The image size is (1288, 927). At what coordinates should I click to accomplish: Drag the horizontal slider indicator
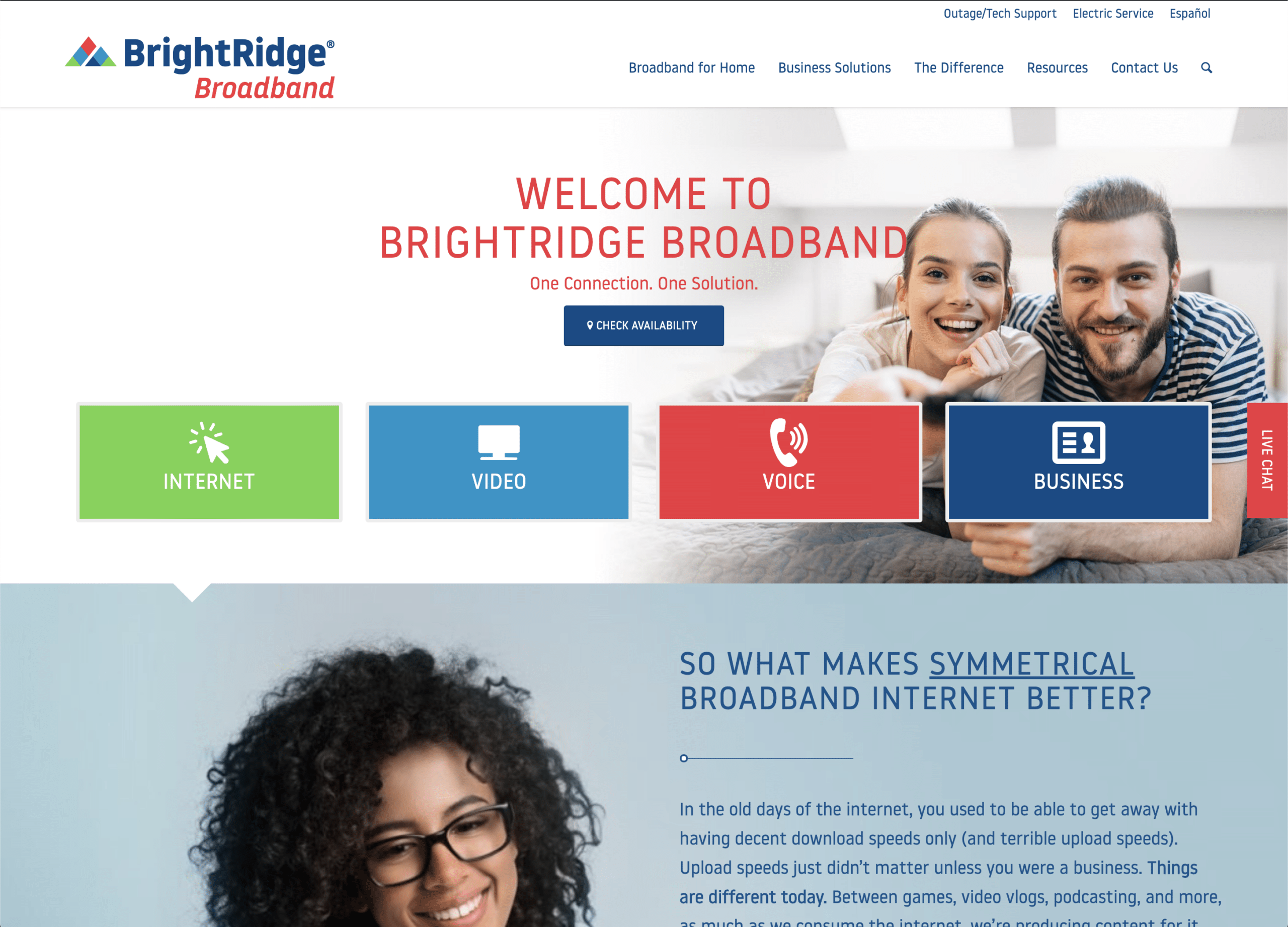coord(683,758)
